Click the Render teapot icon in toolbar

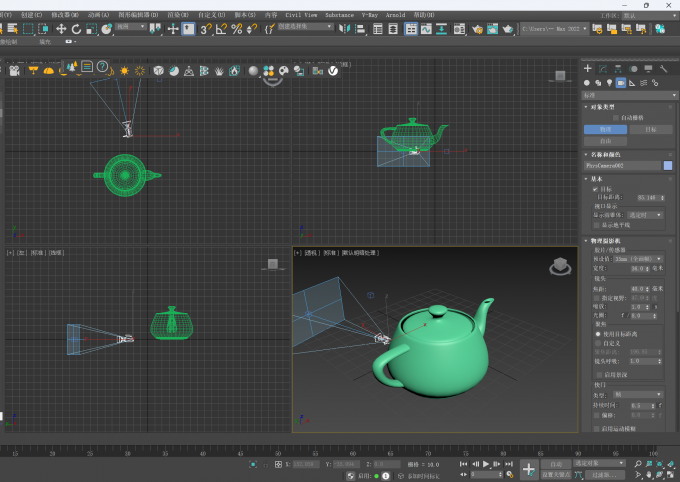[x=507, y=29]
